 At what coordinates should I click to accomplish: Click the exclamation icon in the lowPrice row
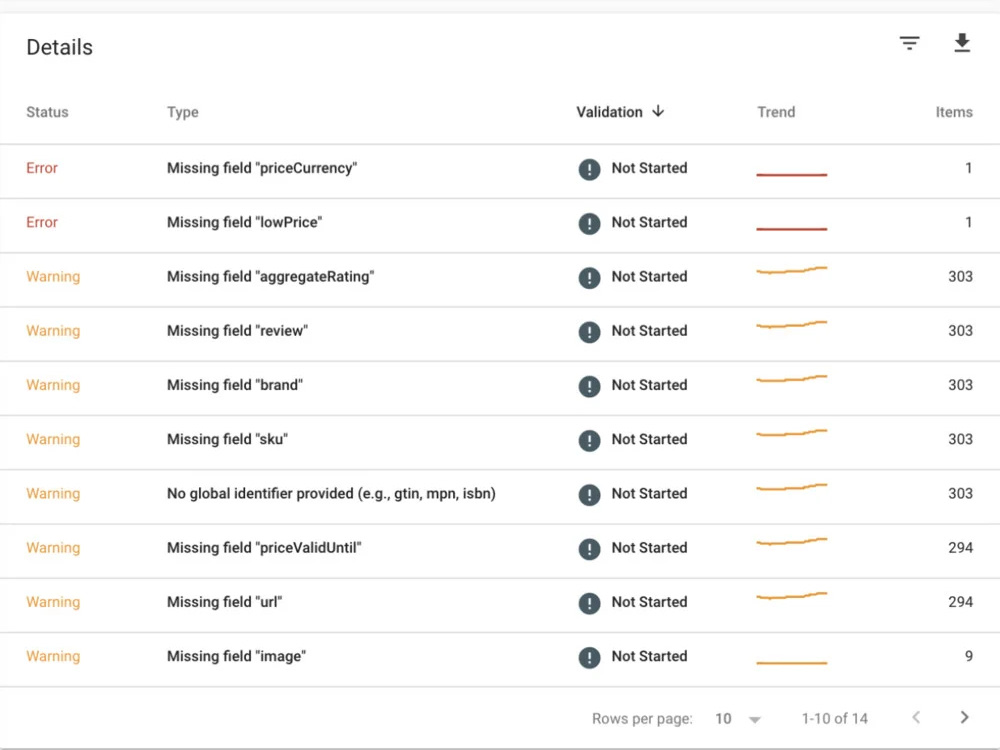click(589, 223)
